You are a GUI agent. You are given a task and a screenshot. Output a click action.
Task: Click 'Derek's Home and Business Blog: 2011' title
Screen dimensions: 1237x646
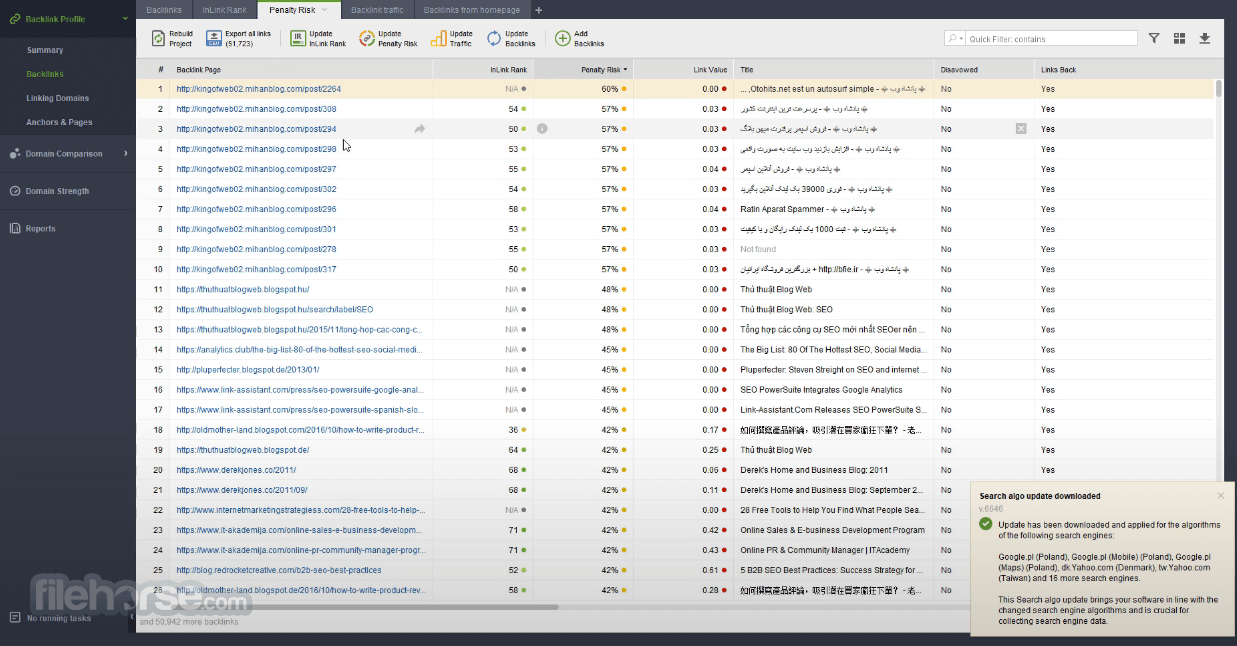pyautogui.click(x=814, y=470)
